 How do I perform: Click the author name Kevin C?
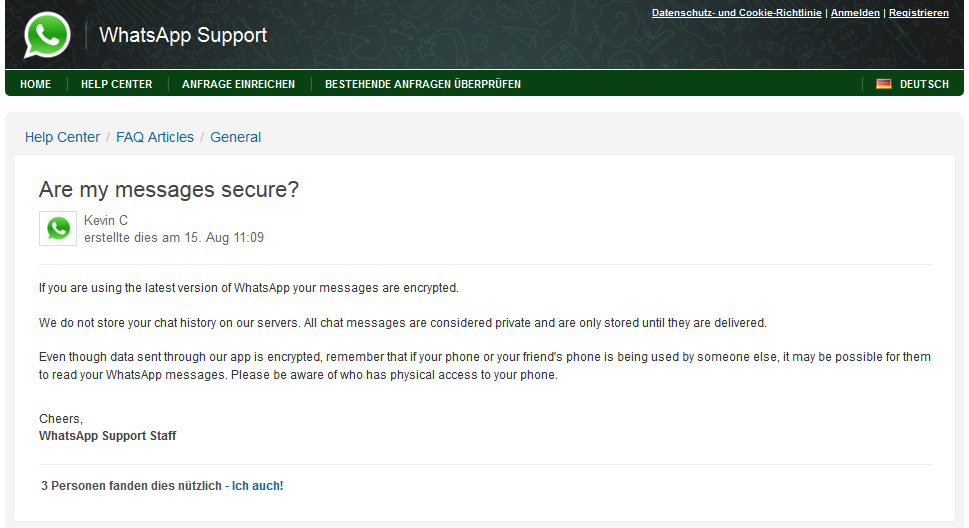pyautogui.click(x=106, y=220)
